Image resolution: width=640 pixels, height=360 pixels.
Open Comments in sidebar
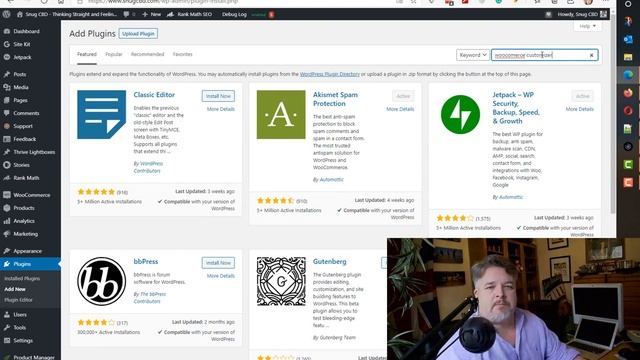pyautogui.click(x=26, y=113)
